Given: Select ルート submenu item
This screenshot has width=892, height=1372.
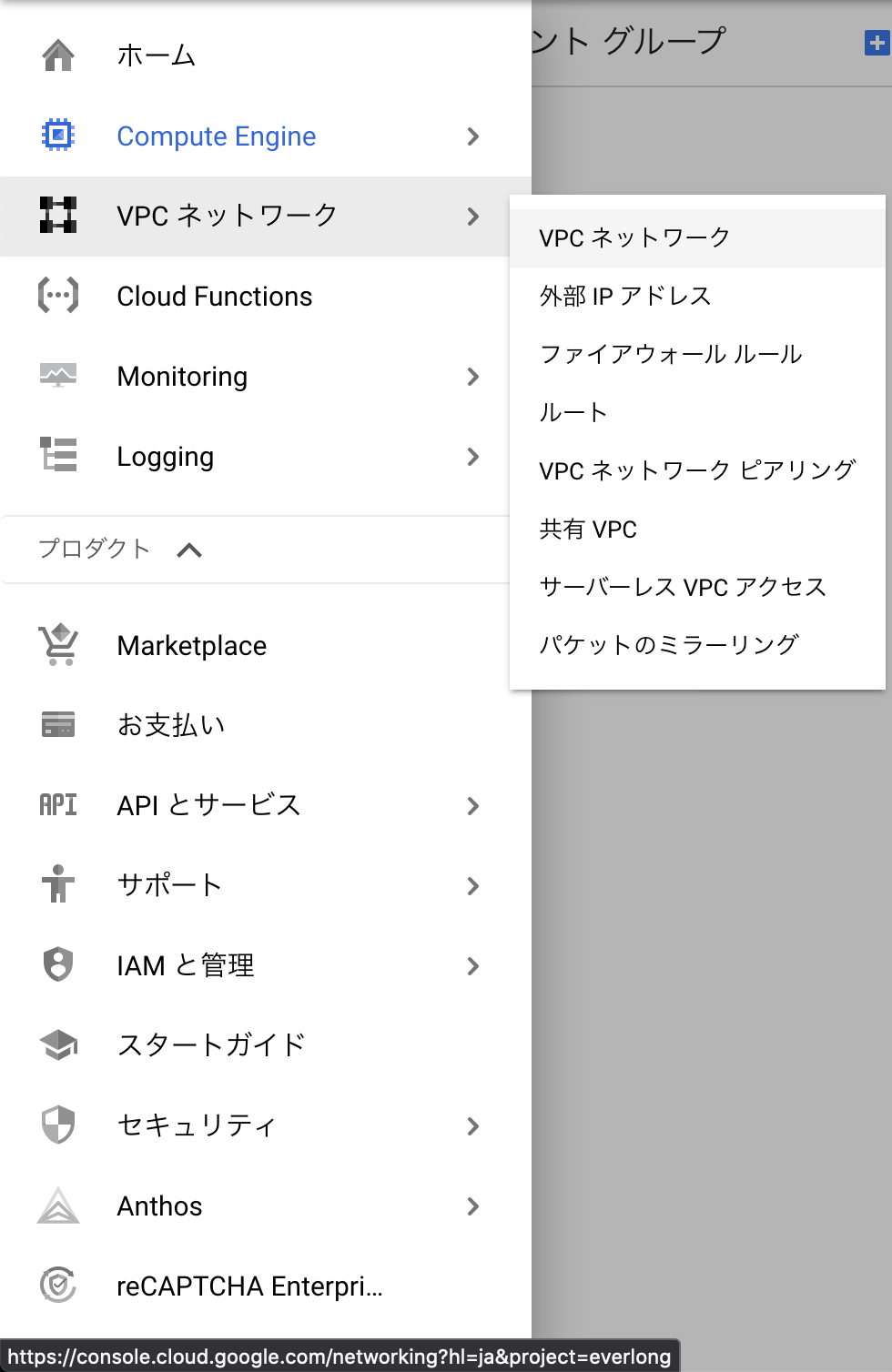Looking at the screenshot, I should point(697,412).
